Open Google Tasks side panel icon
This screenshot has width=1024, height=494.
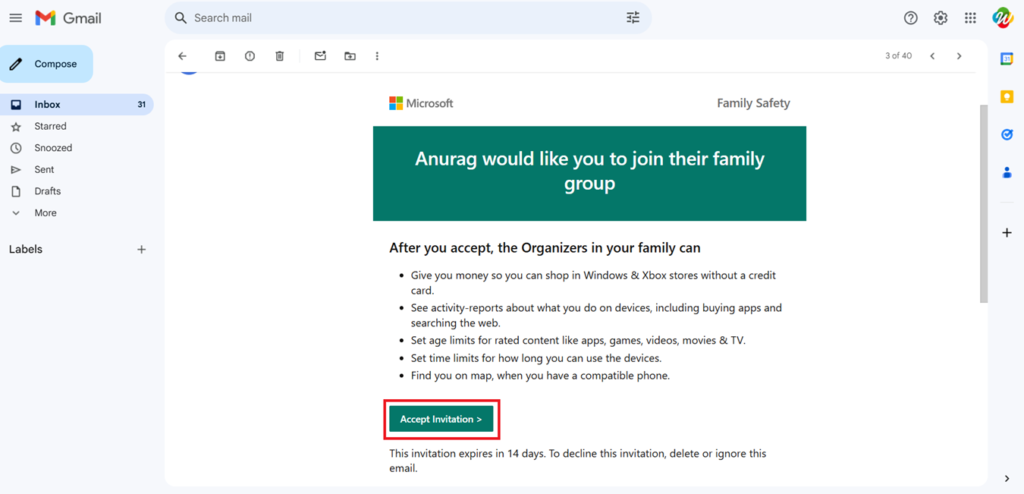[1007, 135]
